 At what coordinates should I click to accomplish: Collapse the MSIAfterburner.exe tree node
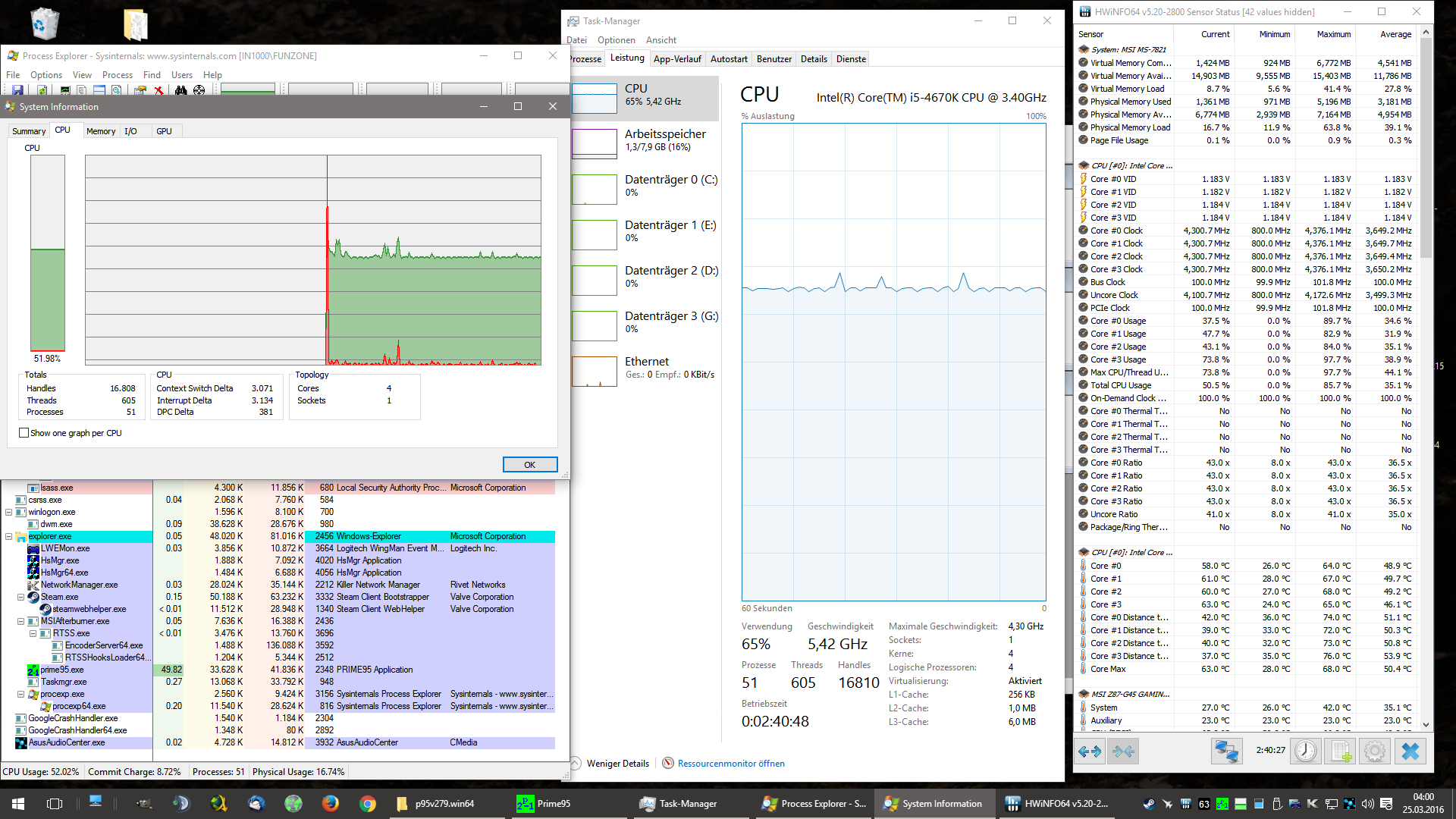pos(21,621)
